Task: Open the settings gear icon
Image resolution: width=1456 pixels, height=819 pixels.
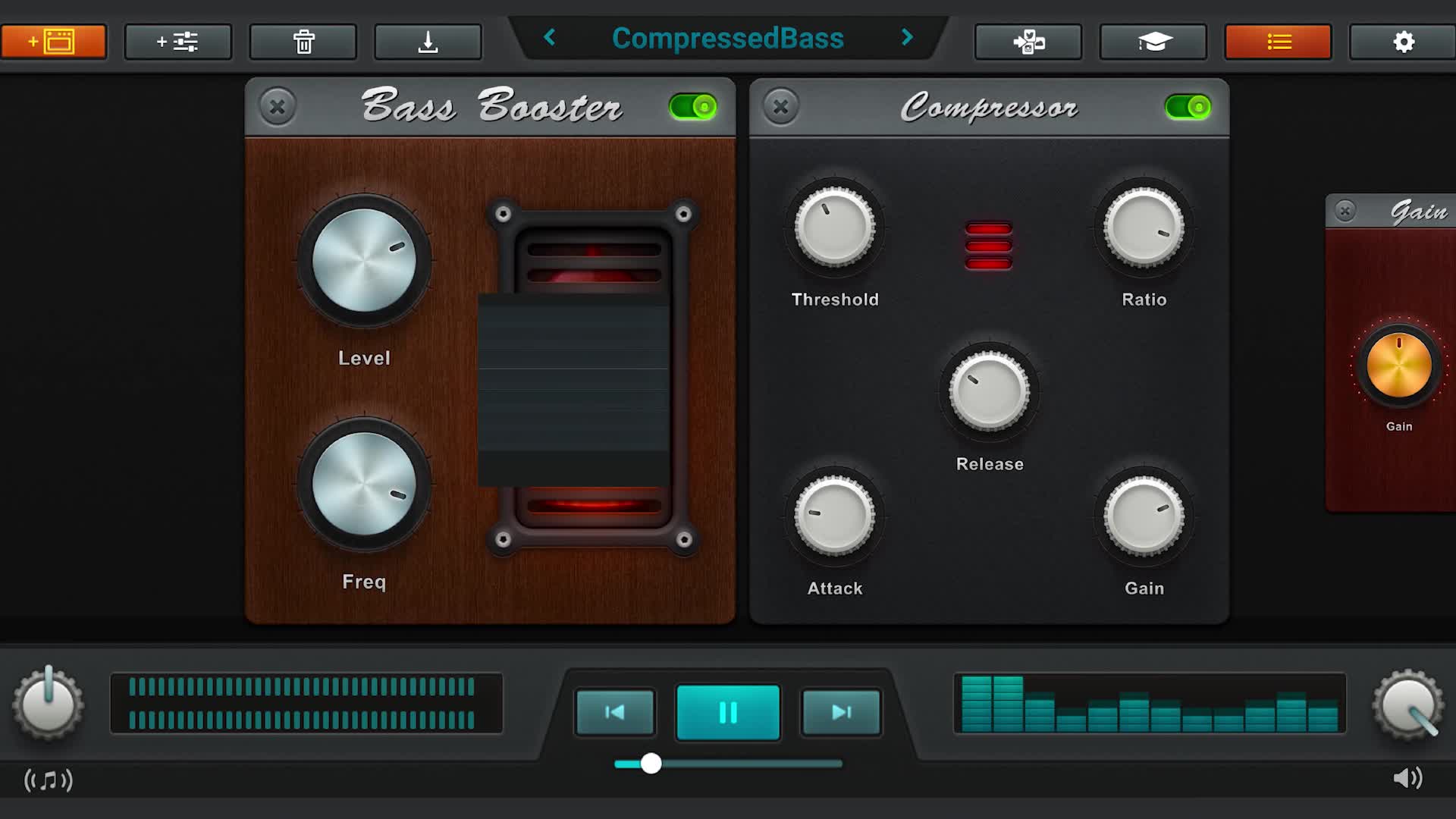Action: (x=1403, y=41)
